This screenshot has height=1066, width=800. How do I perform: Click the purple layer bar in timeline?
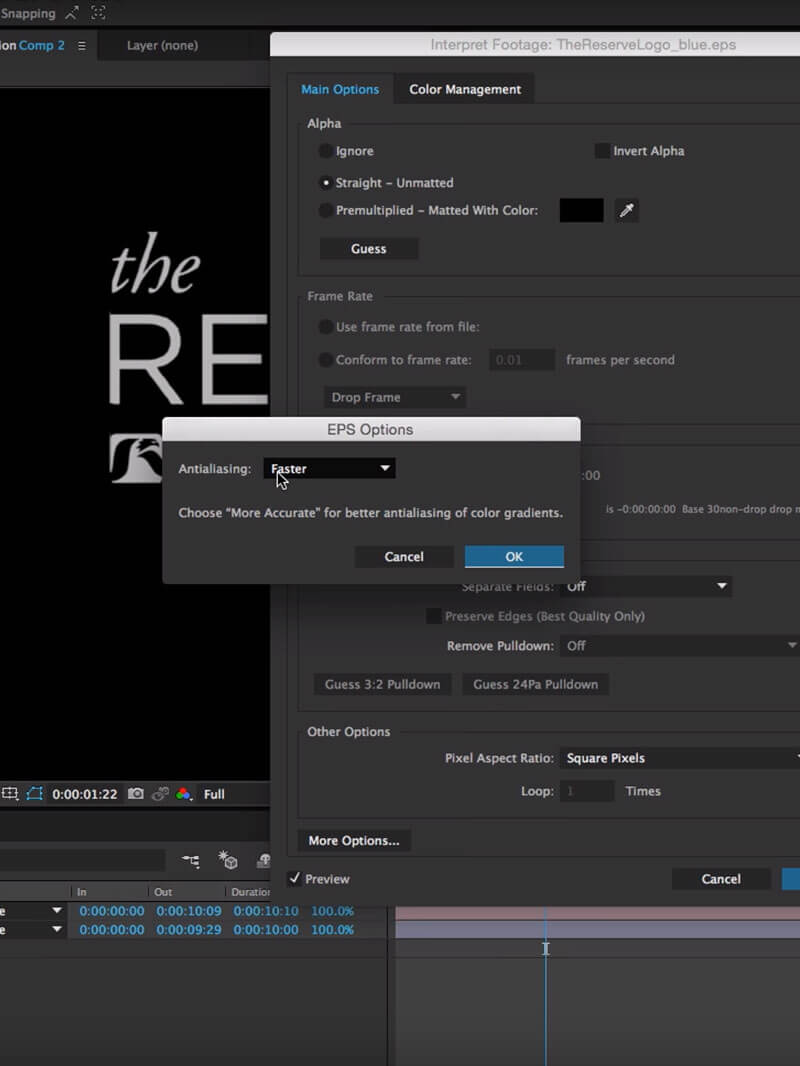pyautogui.click(x=597, y=929)
